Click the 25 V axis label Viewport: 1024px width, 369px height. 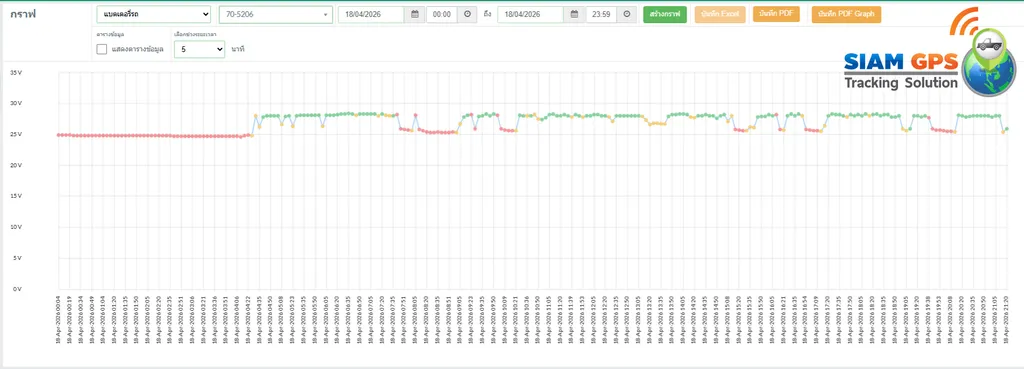tap(16, 134)
